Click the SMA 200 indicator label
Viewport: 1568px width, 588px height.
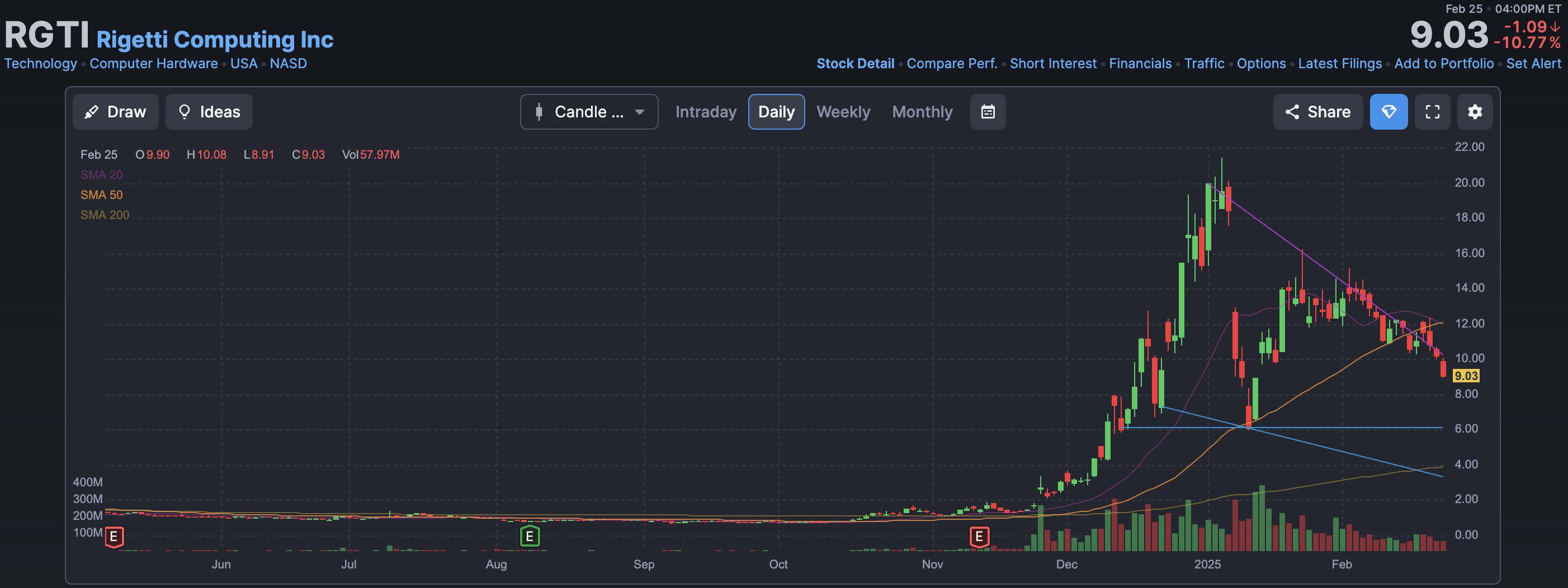pos(105,215)
